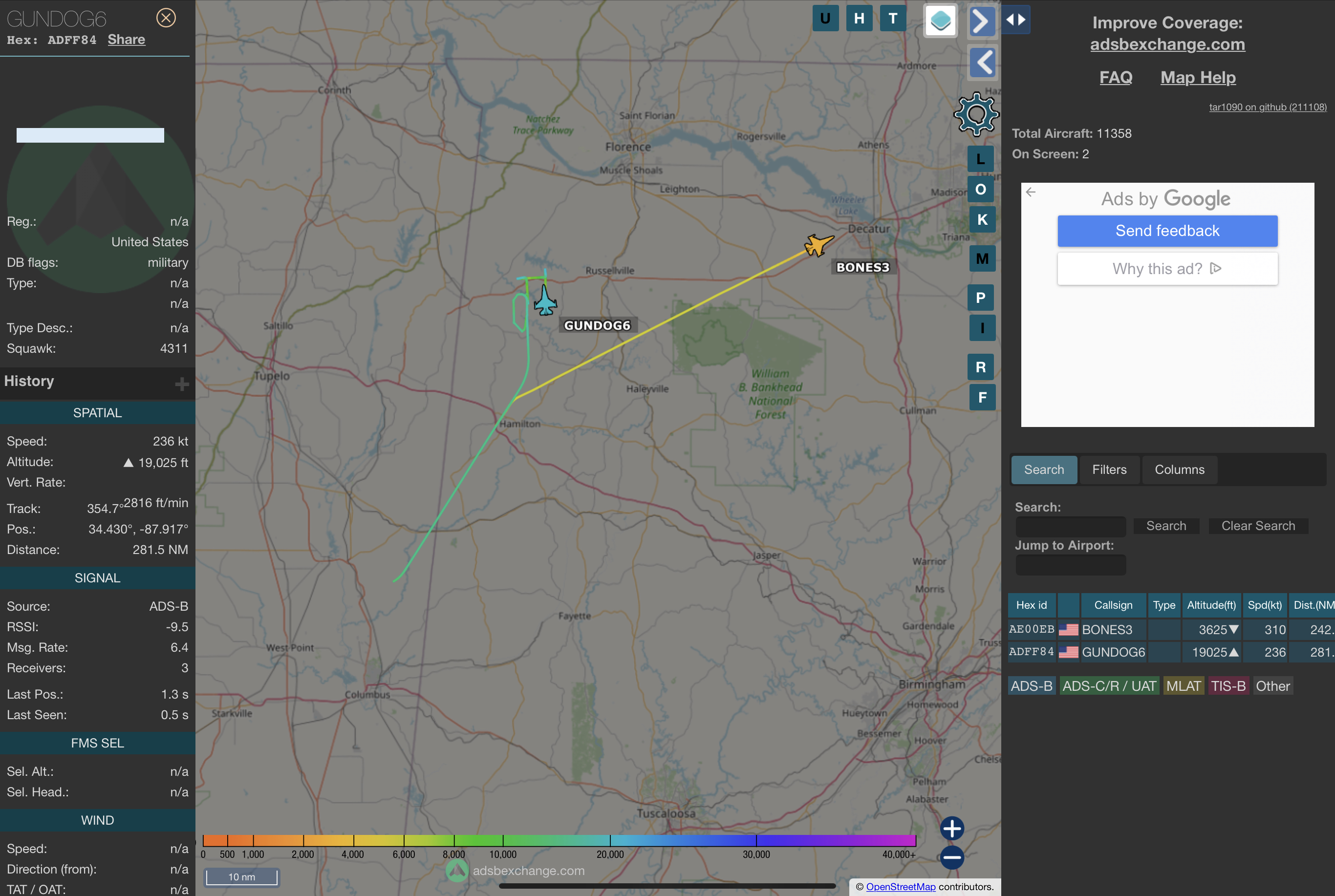
Task: Focus the Jump to Airport input field
Action: click(x=1071, y=565)
